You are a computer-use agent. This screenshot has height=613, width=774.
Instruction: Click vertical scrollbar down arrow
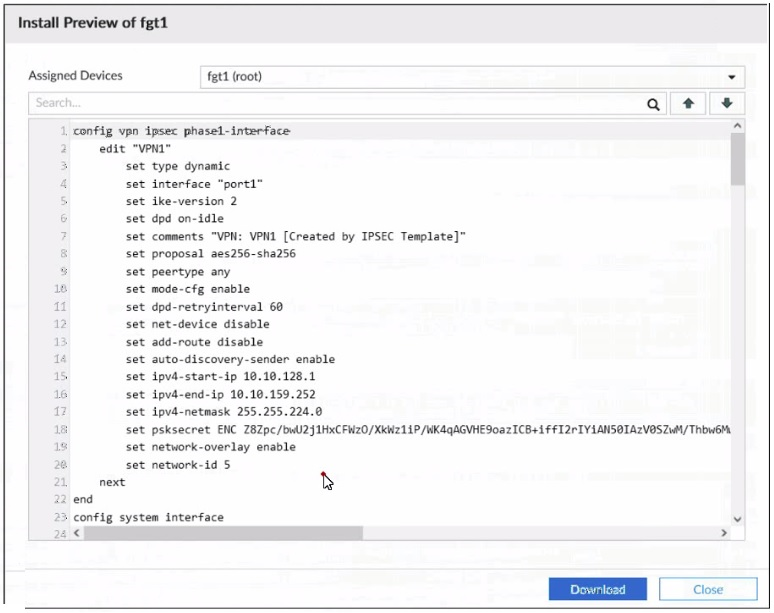[738, 519]
